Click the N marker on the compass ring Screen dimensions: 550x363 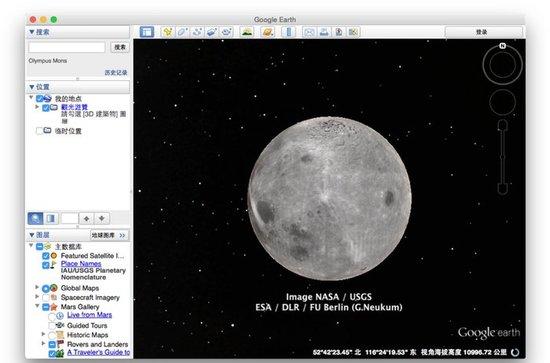(502, 46)
